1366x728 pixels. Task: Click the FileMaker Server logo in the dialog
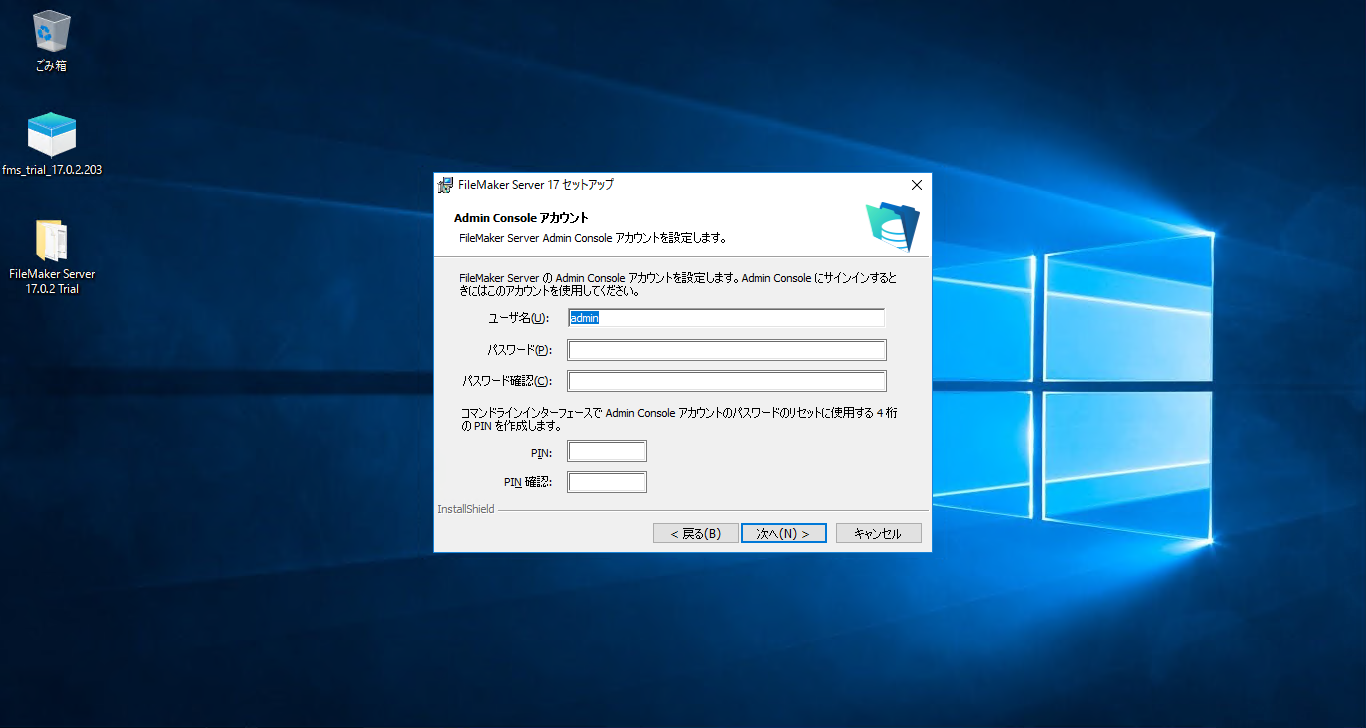pyautogui.click(x=889, y=226)
